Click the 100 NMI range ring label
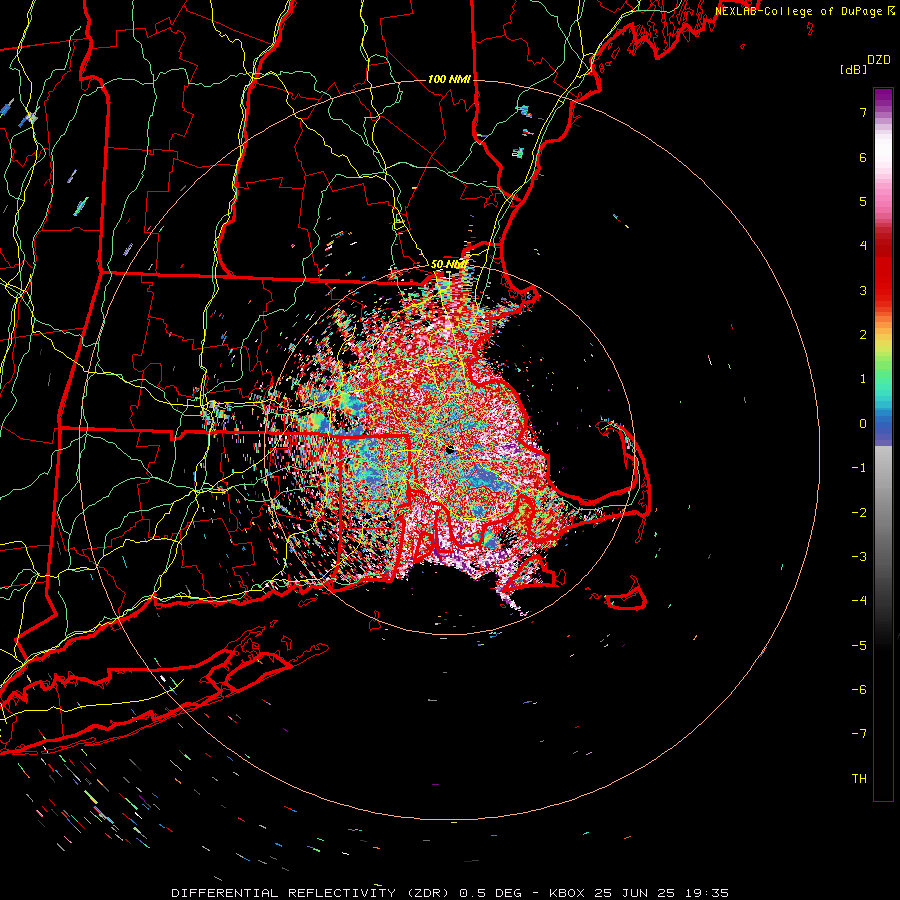Image resolution: width=900 pixels, height=900 pixels. (x=449, y=79)
